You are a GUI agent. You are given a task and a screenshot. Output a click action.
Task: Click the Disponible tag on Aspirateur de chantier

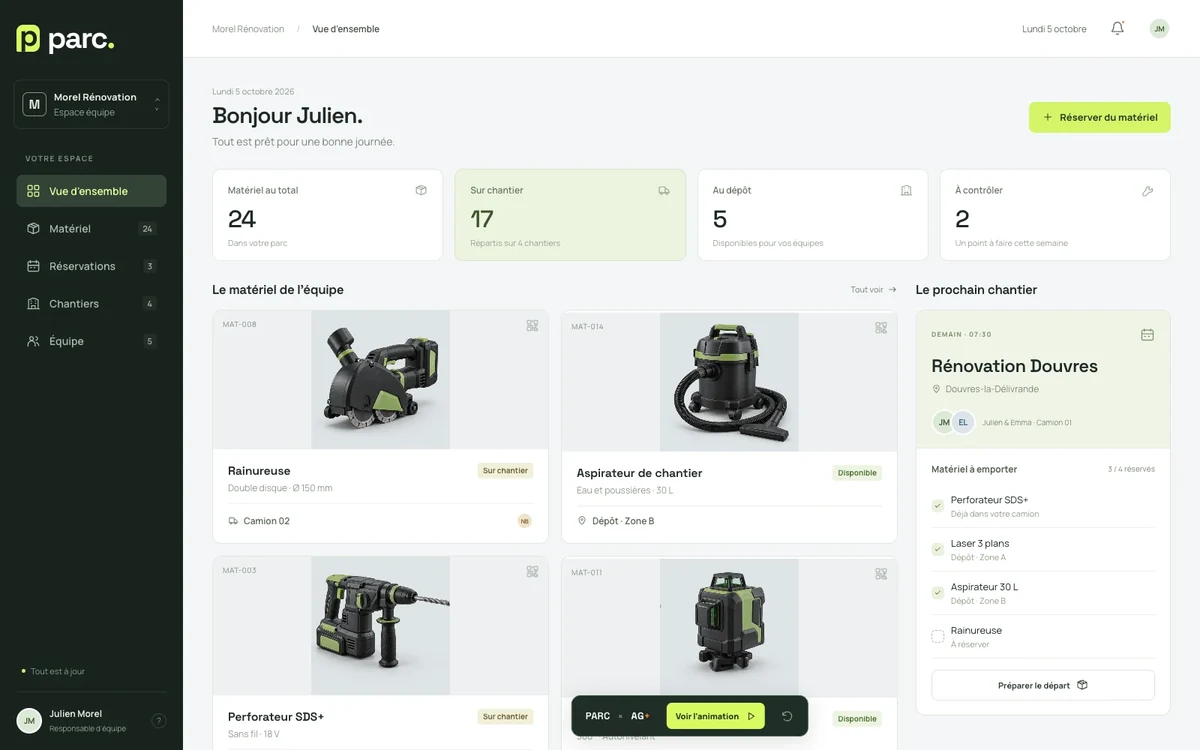(x=857, y=473)
